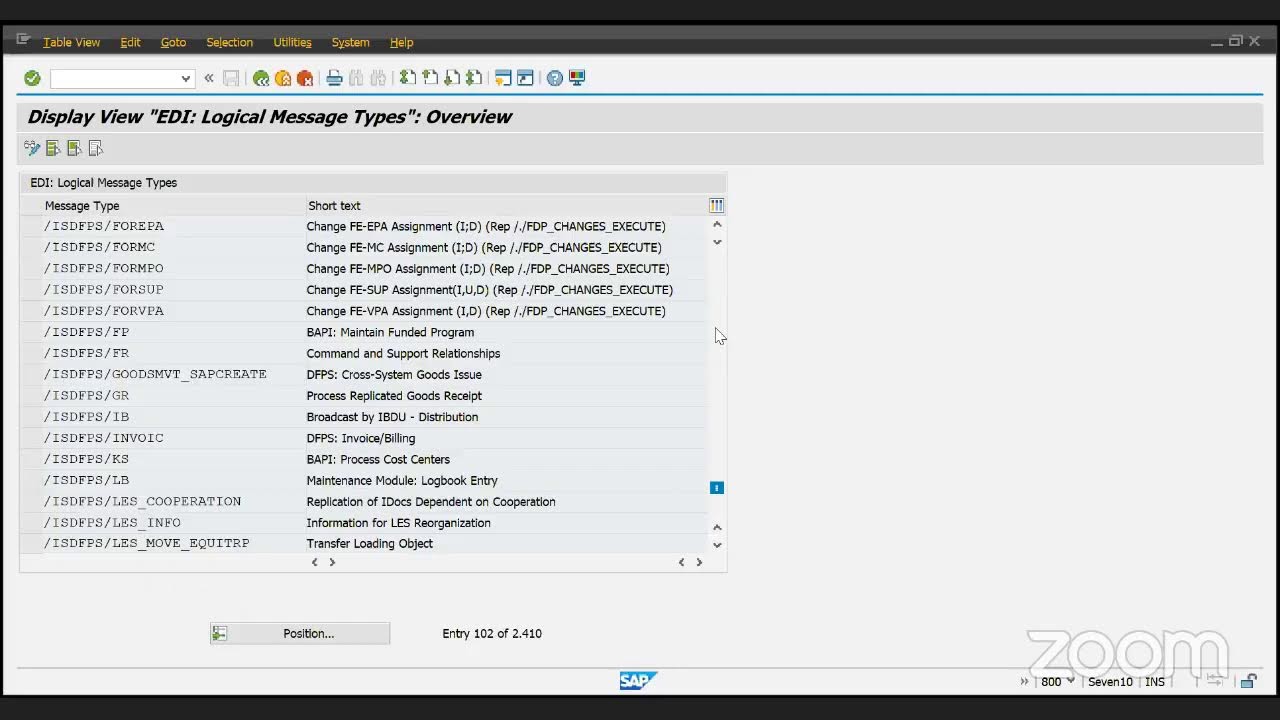The height and width of the screenshot is (720, 1280).
Task: Click the Generate Shortcut icon
Action: coord(525,78)
